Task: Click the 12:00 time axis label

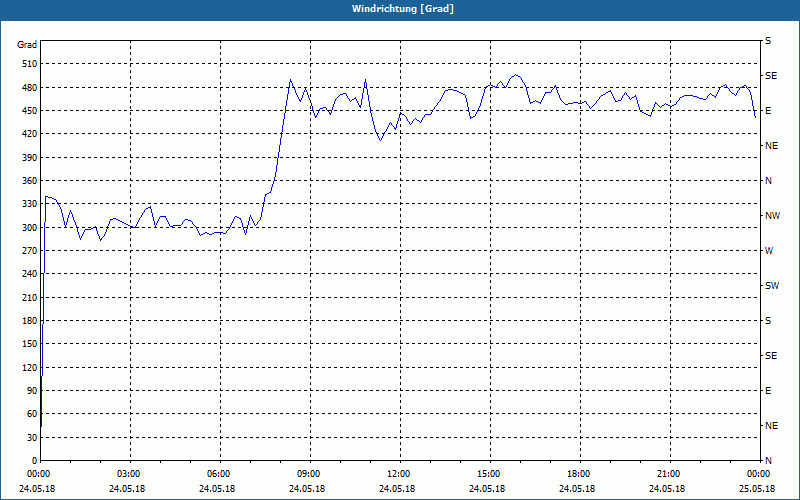Action: (x=400, y=474)
